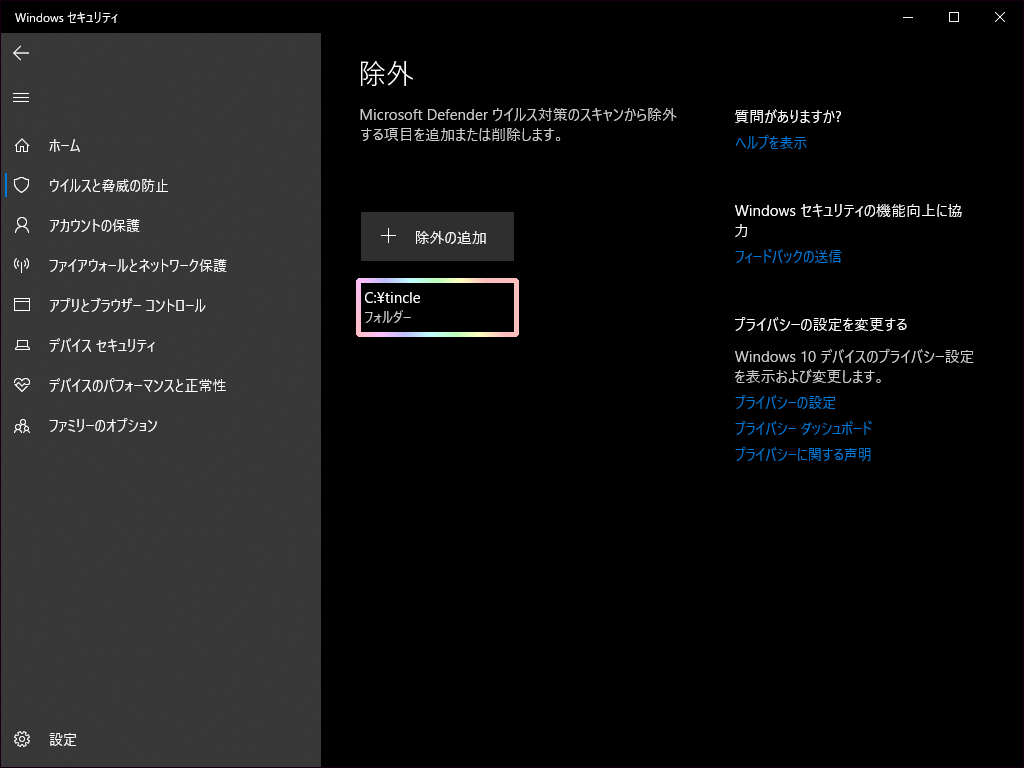Maximize the Windows セキュリティ window
Screen dimensions: 1024x768
pos(953,17)
